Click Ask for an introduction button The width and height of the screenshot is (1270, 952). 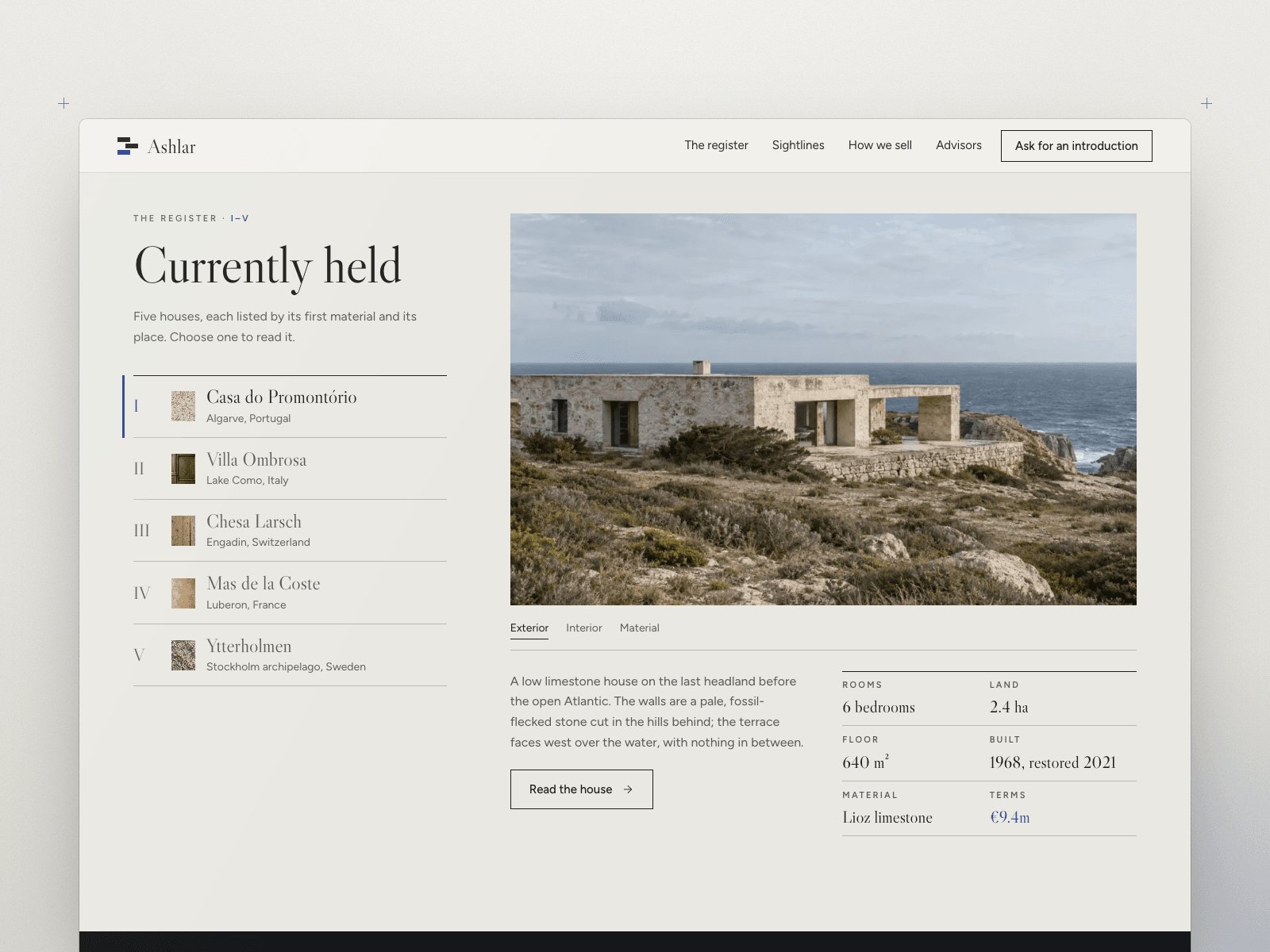click(1076, 146)
